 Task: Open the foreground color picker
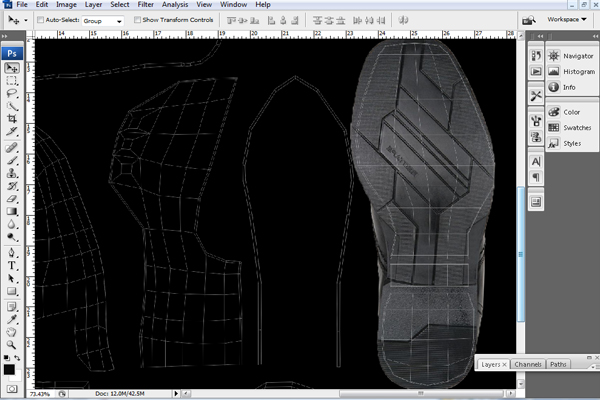point(9,369)
